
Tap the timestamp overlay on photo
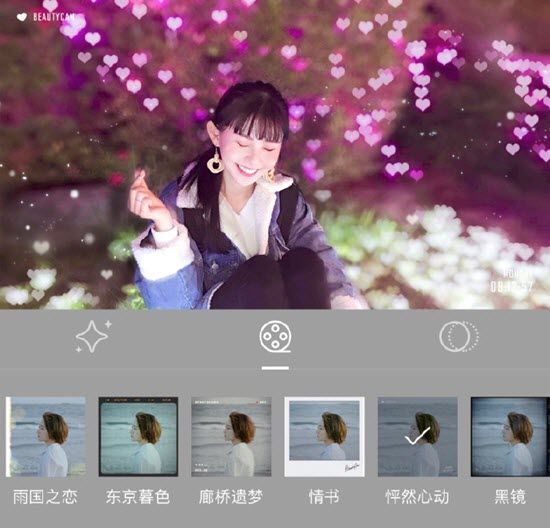[x=511, y=282]
